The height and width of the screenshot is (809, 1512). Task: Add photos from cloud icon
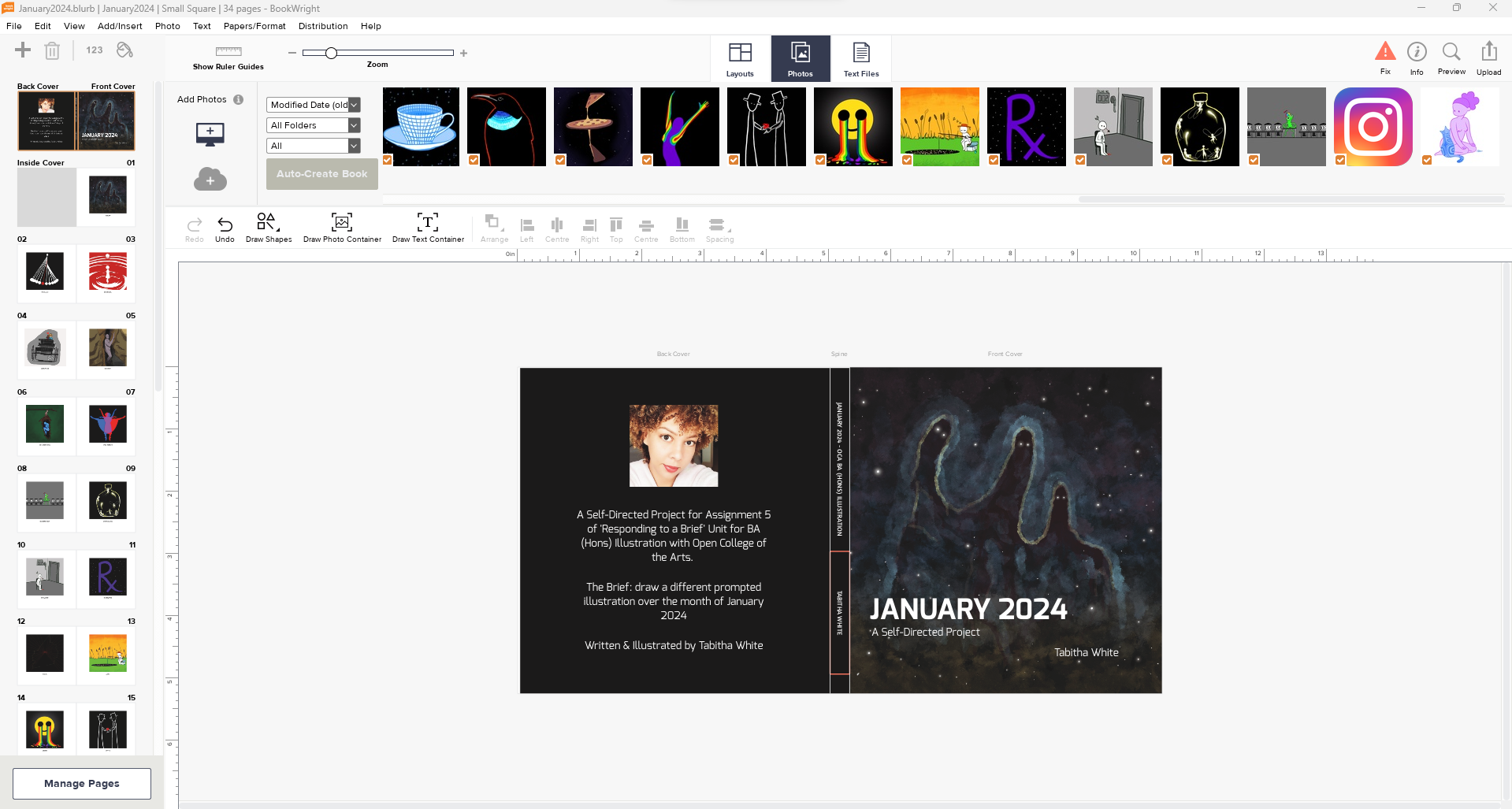(210, 180)
